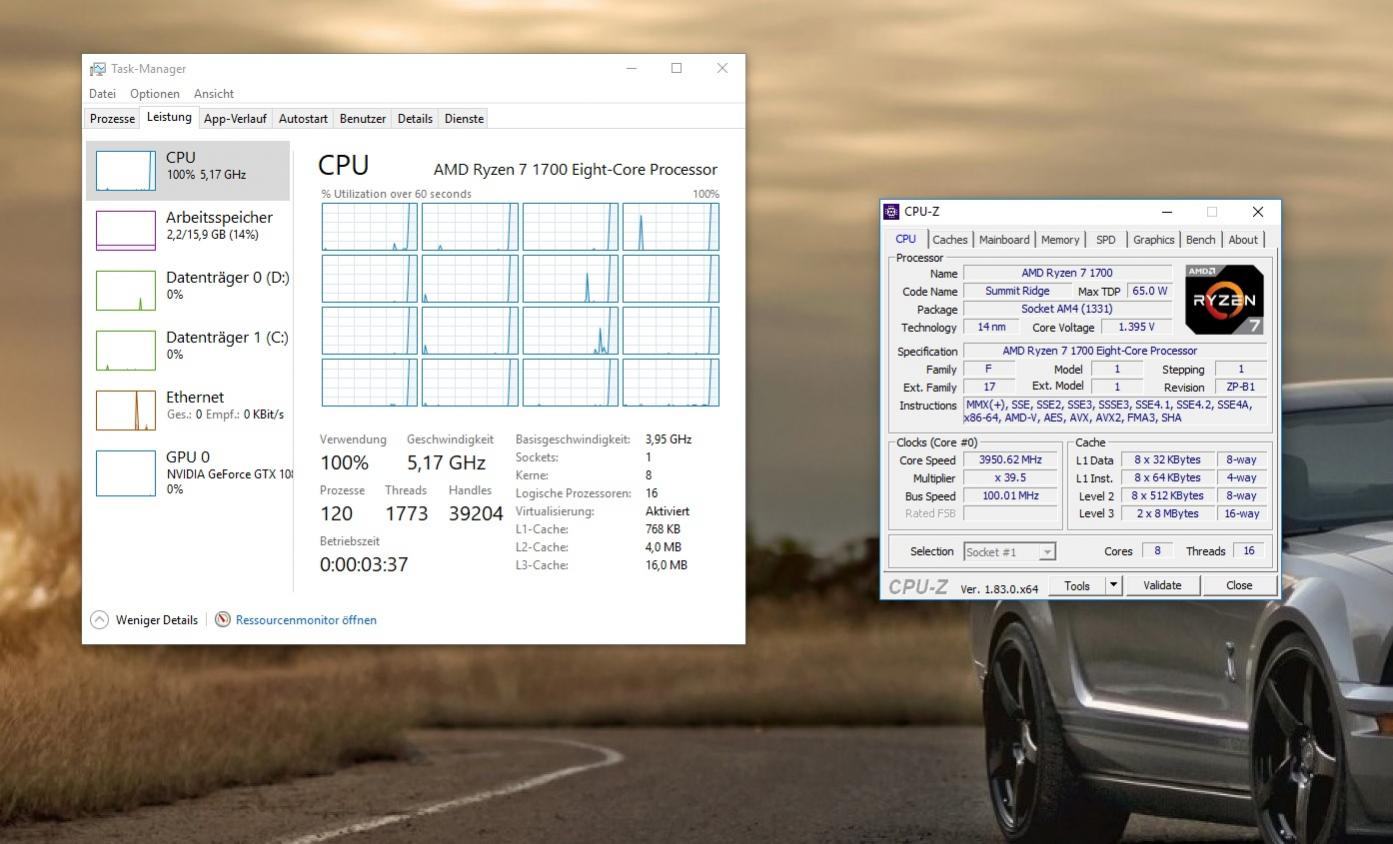
Task: Select the CPU performance graph thumbnail
Action: (126, 170)
